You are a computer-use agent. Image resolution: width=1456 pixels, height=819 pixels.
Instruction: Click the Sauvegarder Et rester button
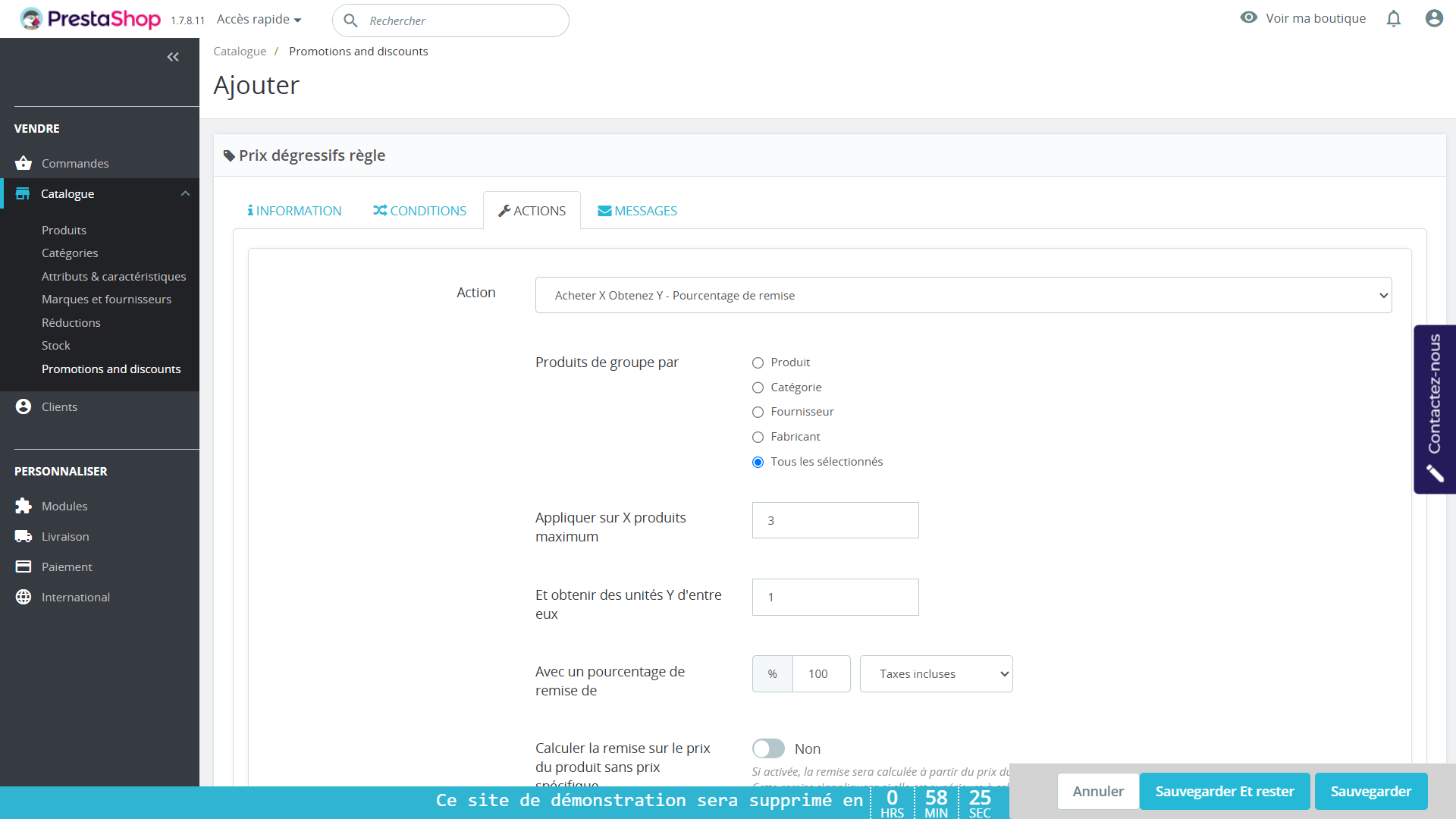(x=1224, y=791)
